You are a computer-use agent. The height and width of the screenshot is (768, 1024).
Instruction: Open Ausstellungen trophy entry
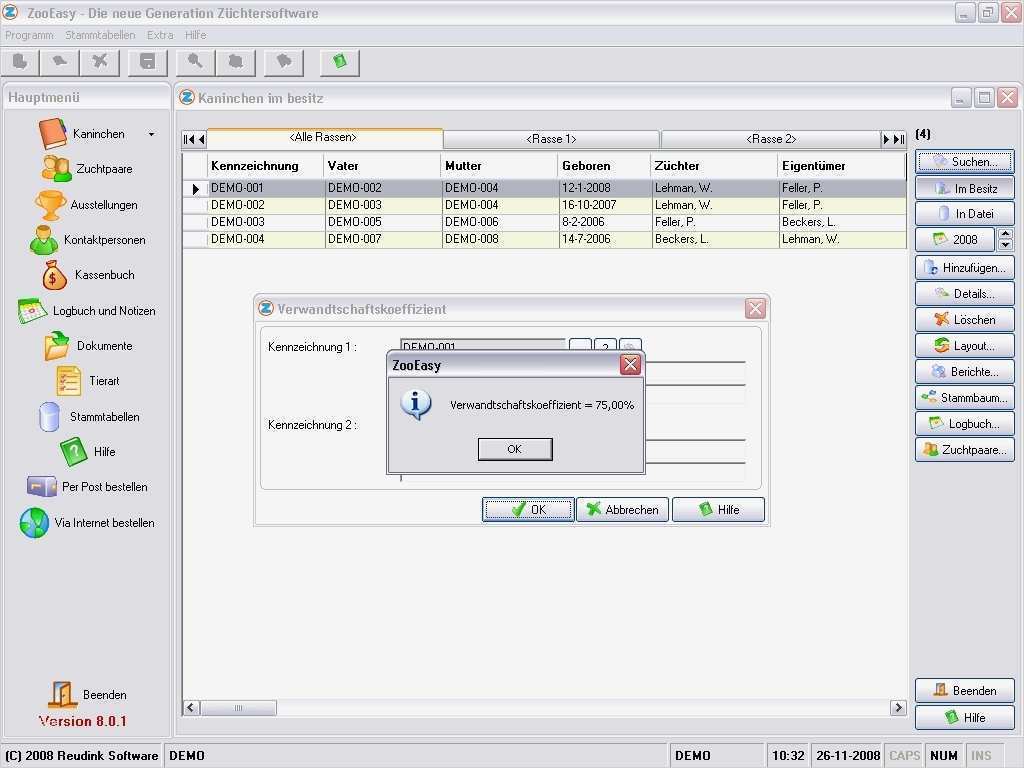click(x=87, y=205)
